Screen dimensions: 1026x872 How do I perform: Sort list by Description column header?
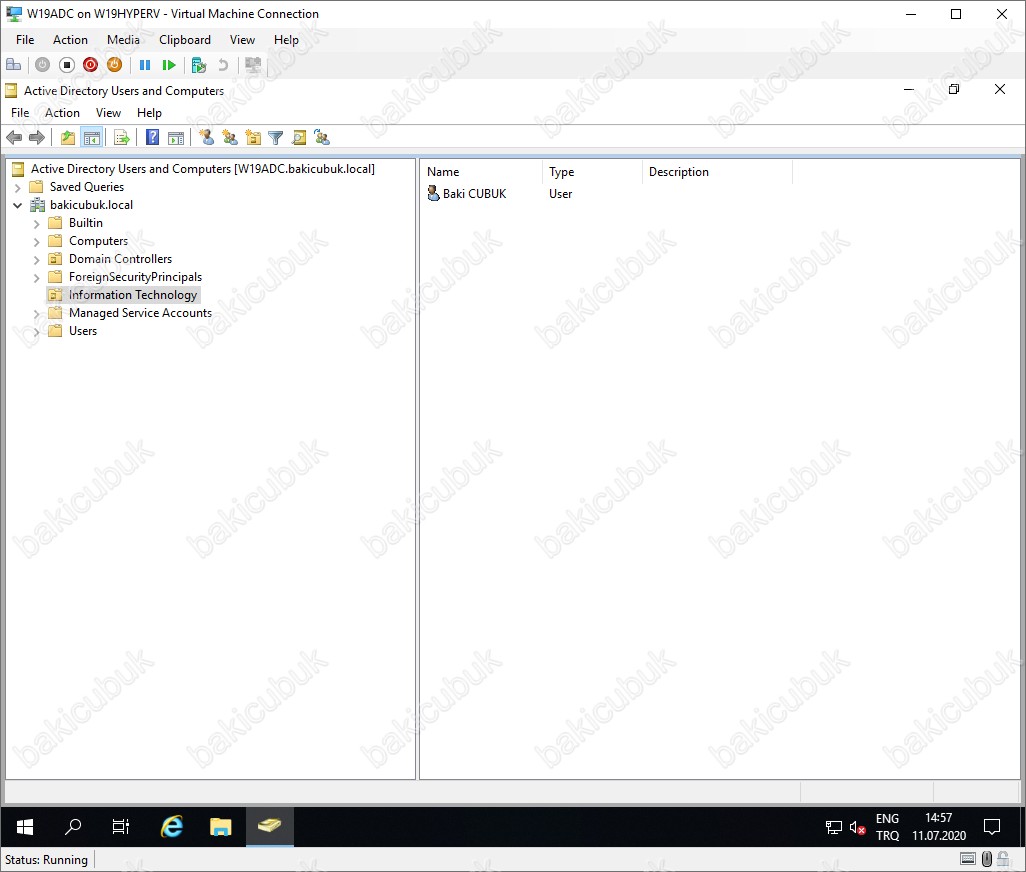tap(717, 172)
